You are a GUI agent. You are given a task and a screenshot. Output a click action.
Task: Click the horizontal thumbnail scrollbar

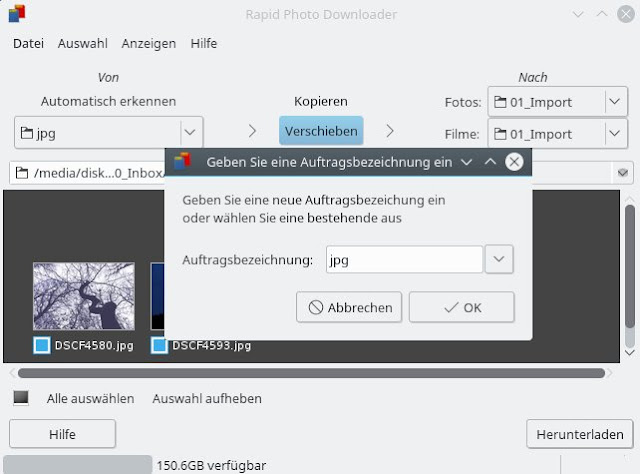tap(311, 373)
